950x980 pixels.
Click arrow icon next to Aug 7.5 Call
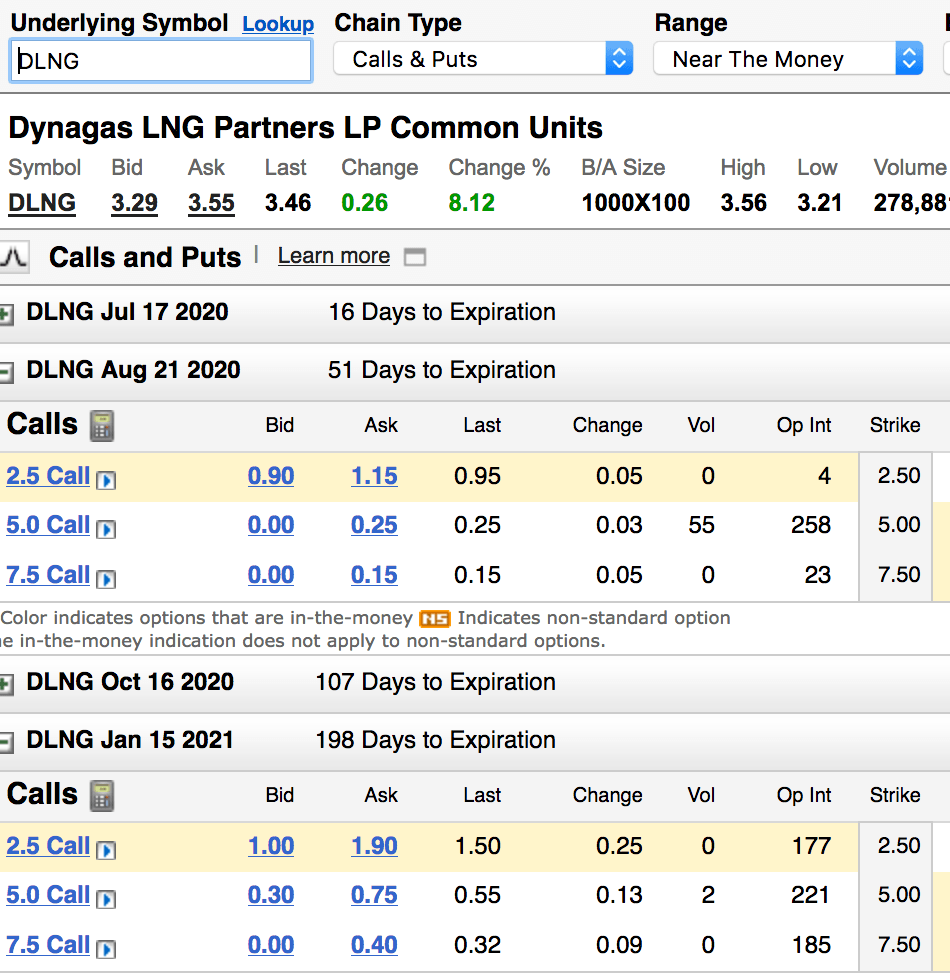tap(106, 579)
